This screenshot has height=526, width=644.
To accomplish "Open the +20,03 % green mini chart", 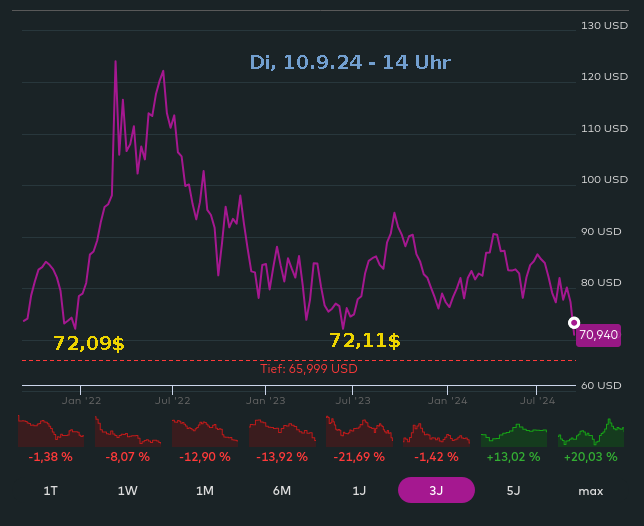I will click(x=591, y=432).
